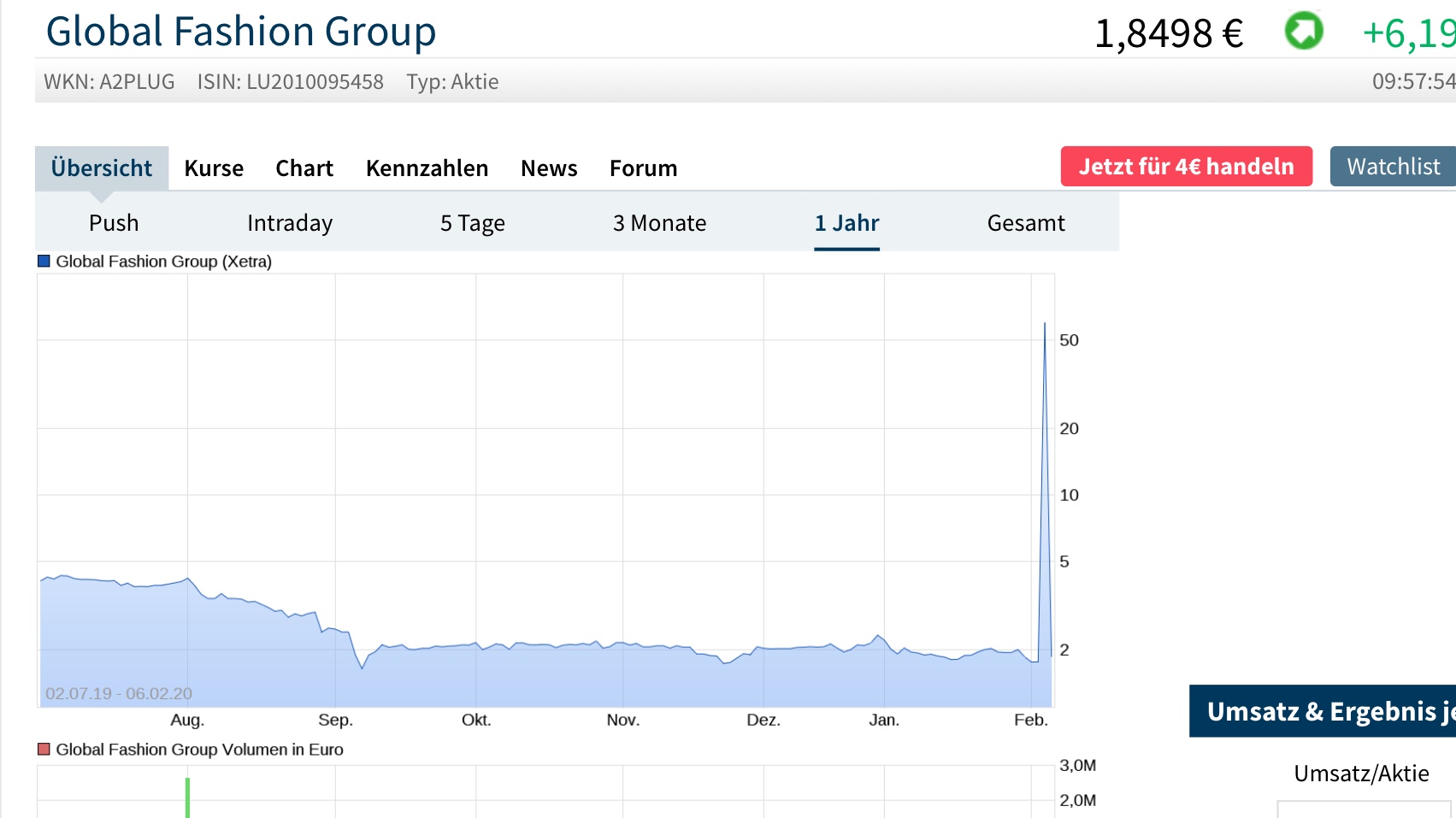Select the 1 Jahr chart range

pos(846,223)
